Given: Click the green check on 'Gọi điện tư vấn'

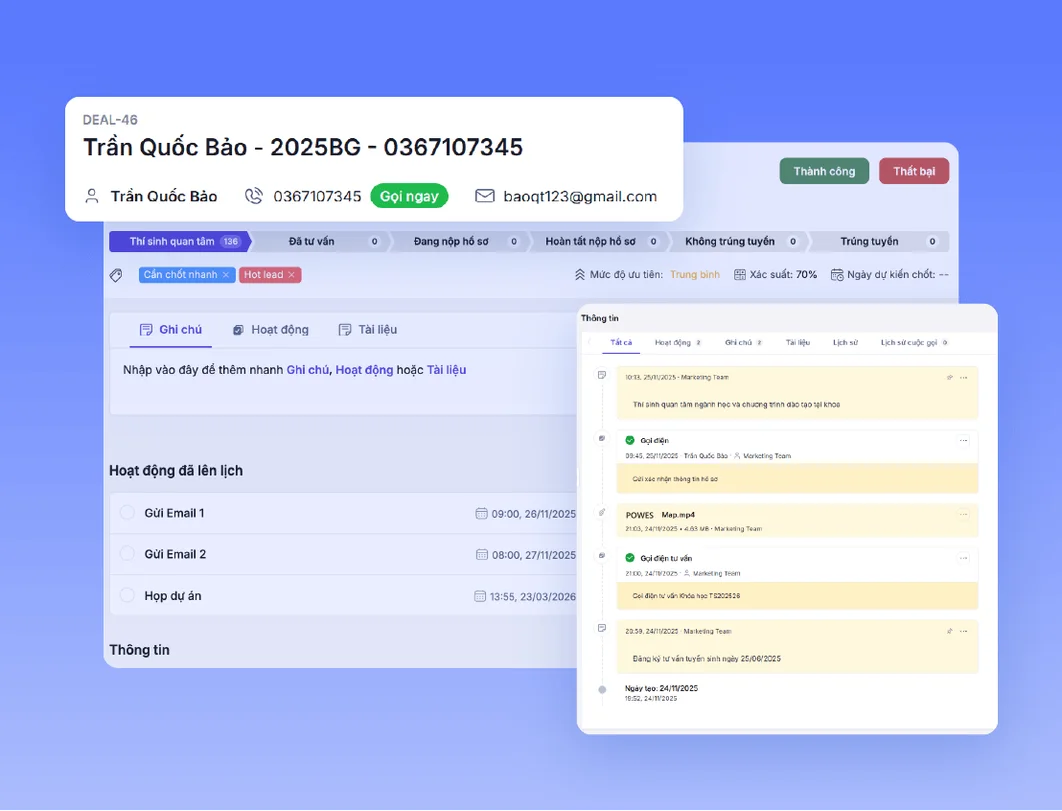Looking at the screenshot, I should pos(630,558).
